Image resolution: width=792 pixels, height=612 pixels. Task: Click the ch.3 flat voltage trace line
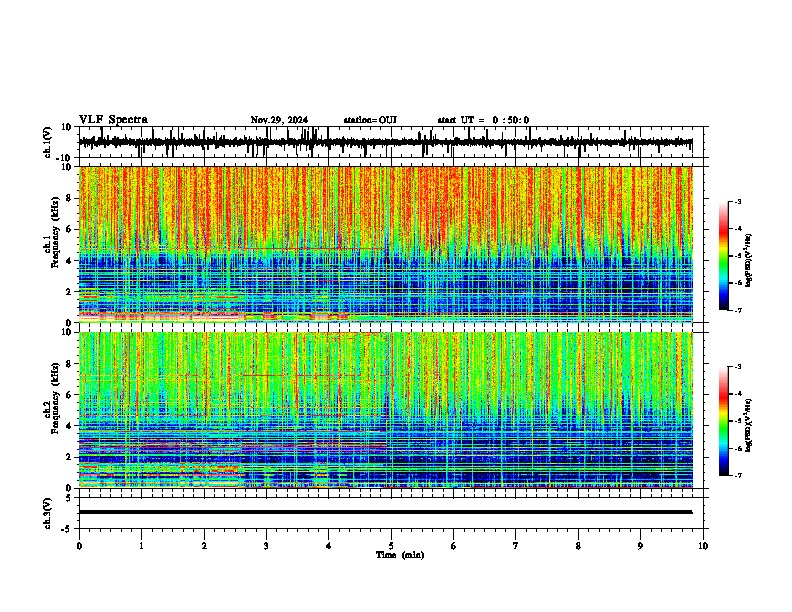point(385,512)
